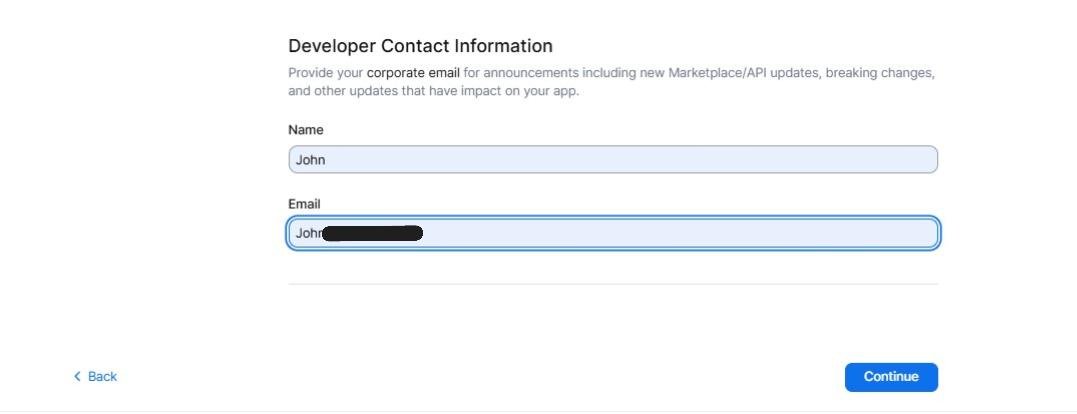Place cursor at start of Email text
Screen dimensions: 1077x414
(x=296, y=234)
